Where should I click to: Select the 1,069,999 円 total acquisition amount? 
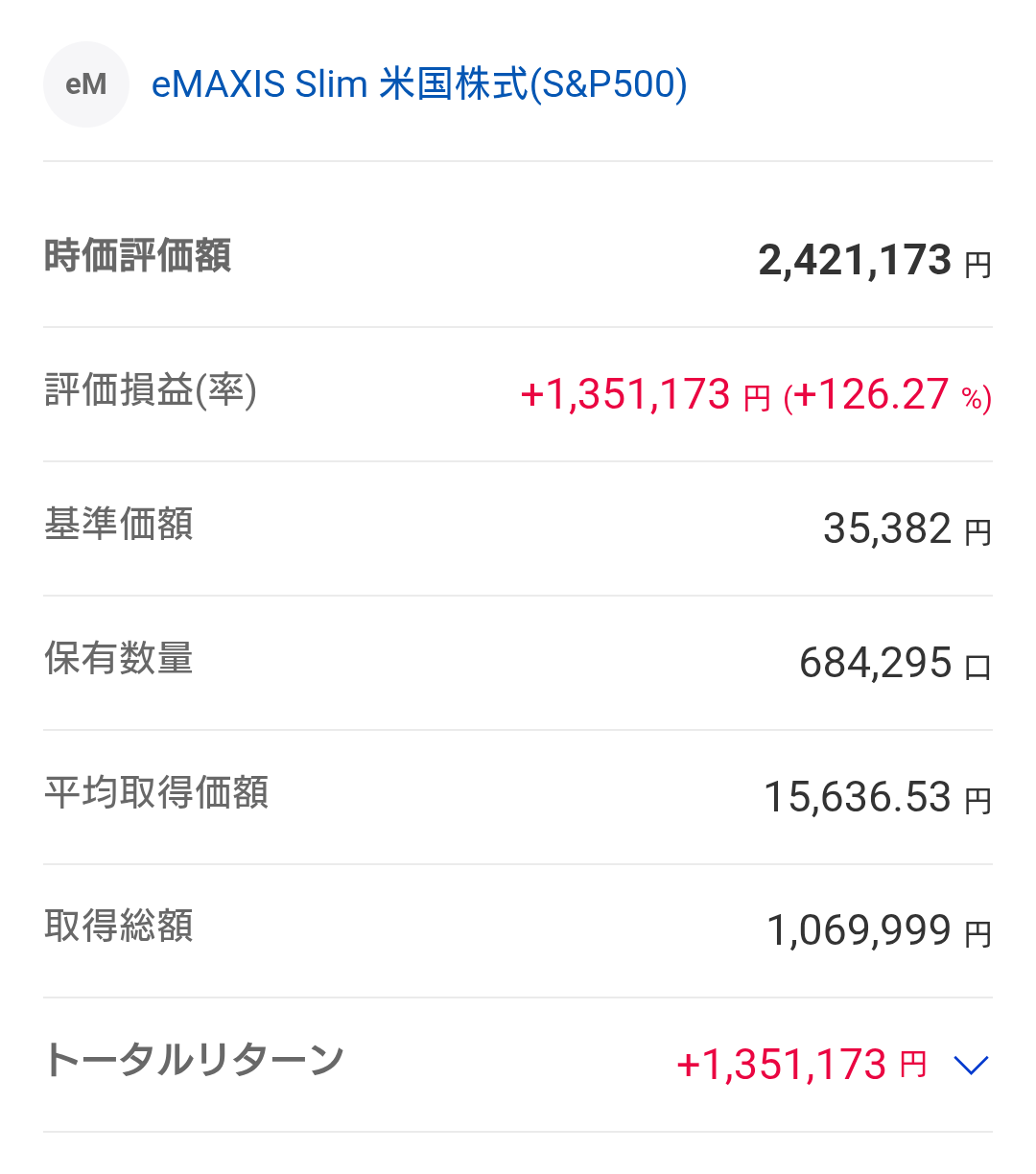pyautogui.click(x=878, y=931)
